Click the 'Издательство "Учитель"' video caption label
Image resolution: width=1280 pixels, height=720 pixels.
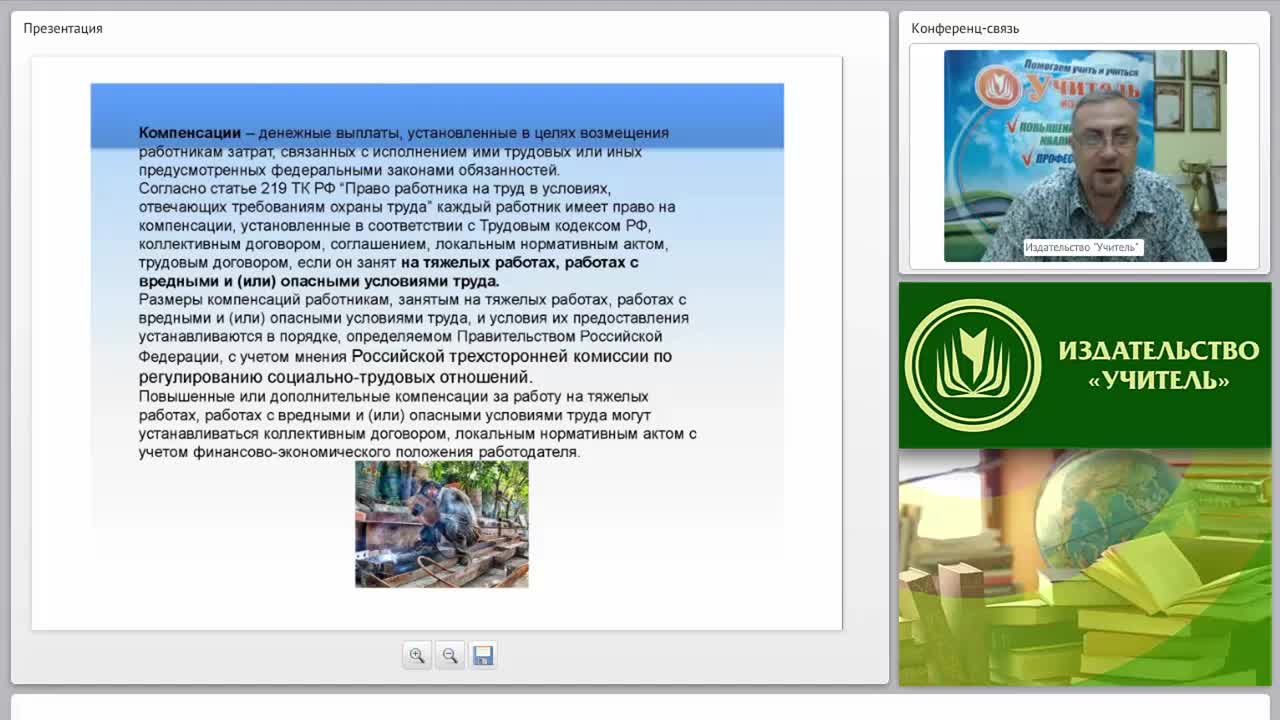(x=1082, y=247)
